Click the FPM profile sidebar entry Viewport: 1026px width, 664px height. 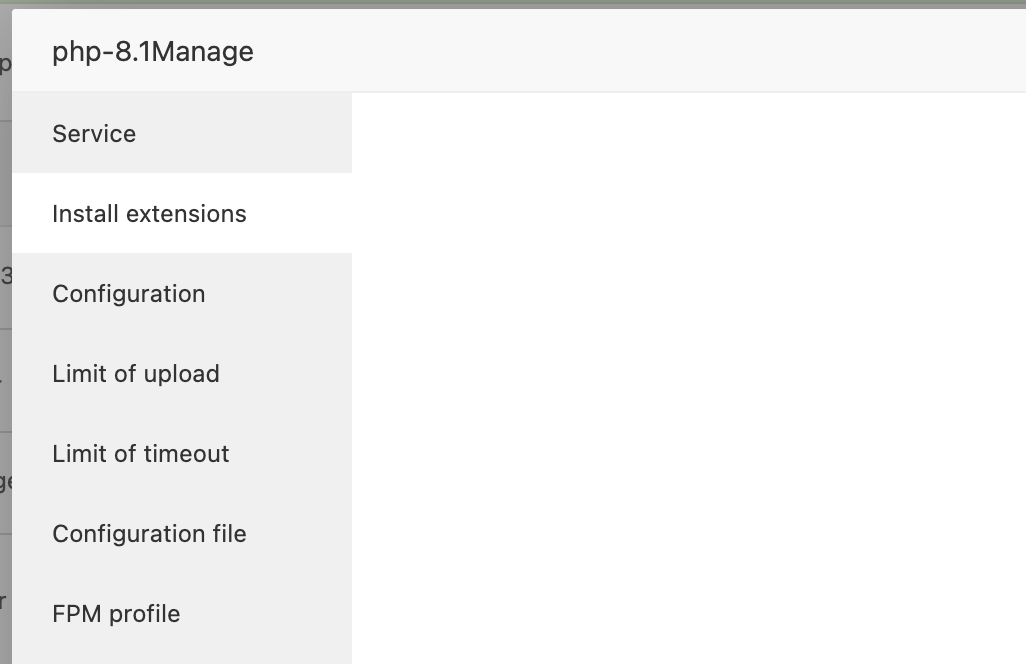point(116,614)
